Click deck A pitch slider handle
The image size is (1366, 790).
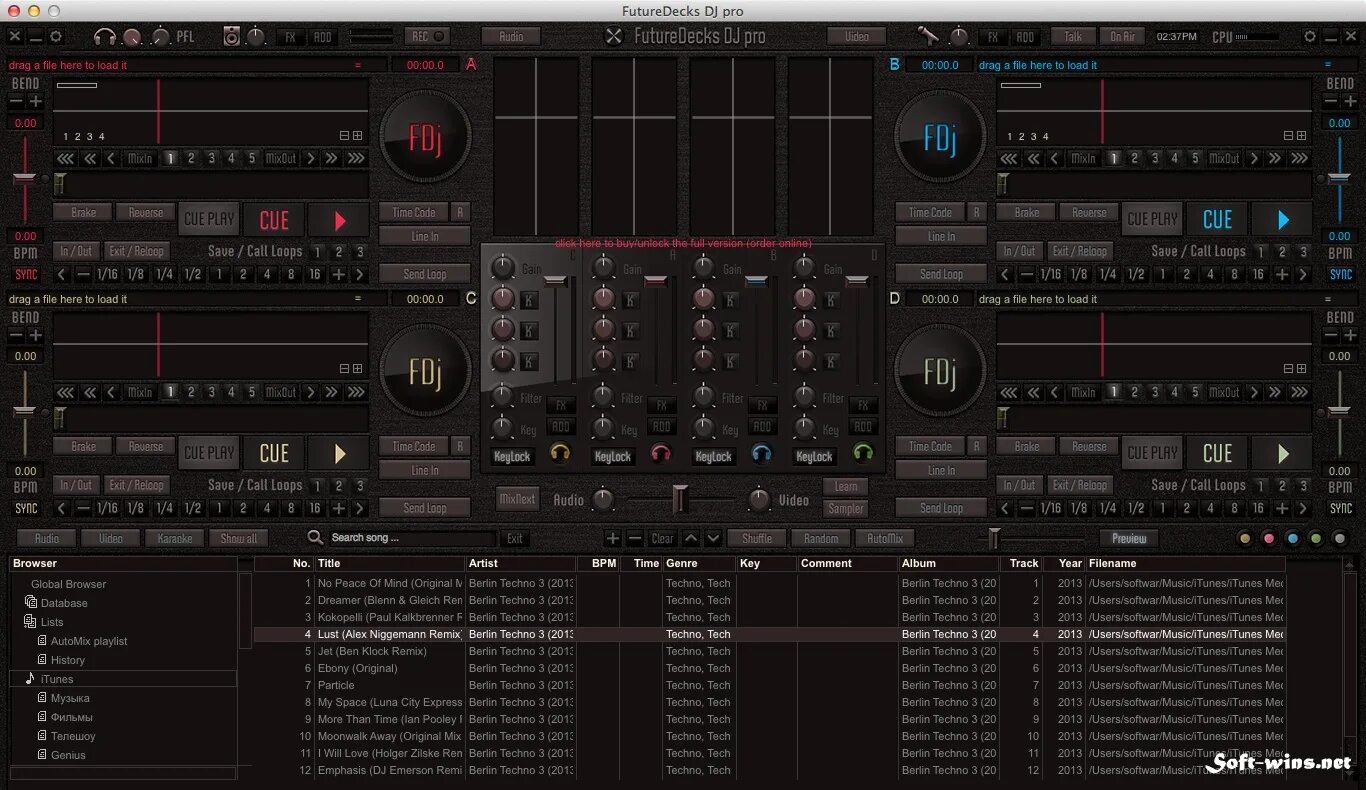24,179
